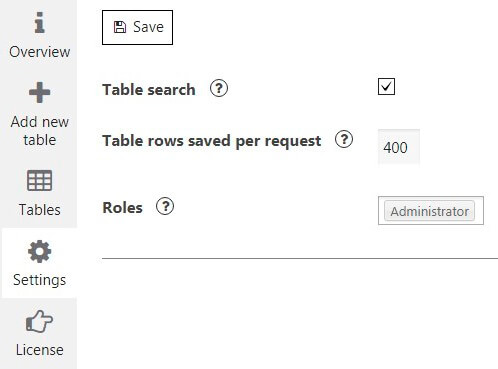The image size is (498, 369).
Task: Uncheck the Table search checkbox
Action: [386, 87]
